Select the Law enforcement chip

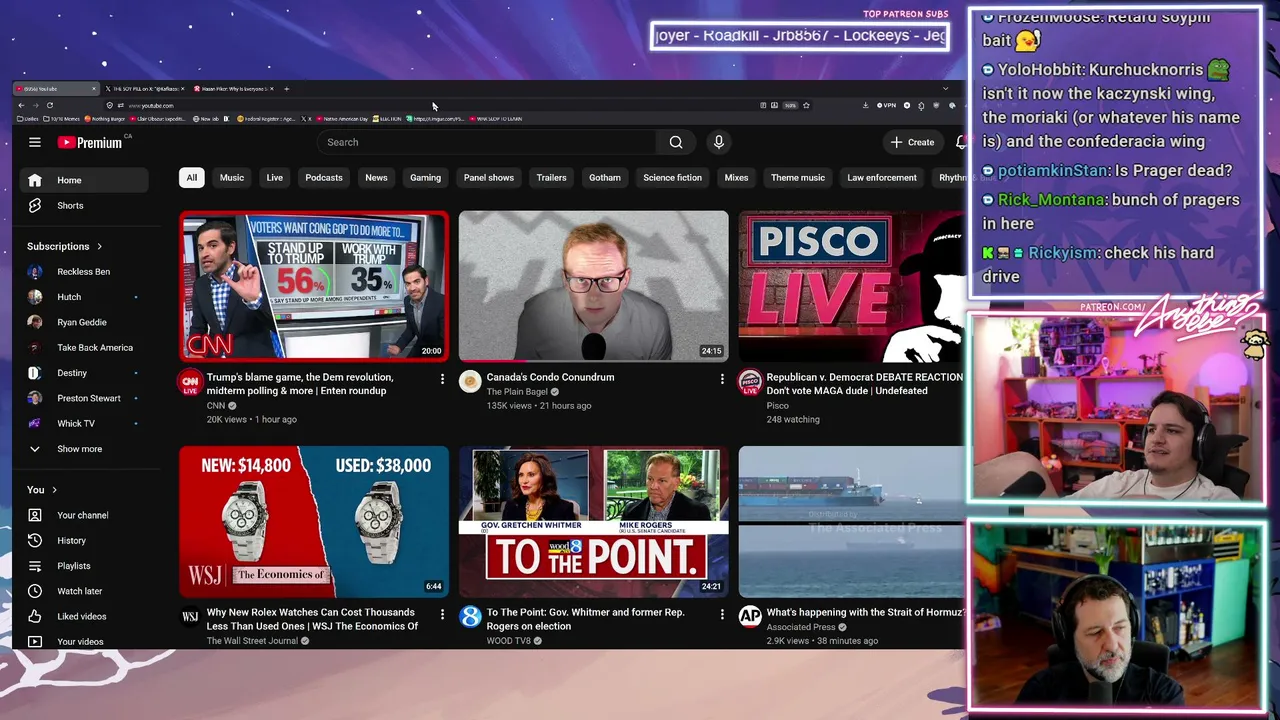coord(882,178)
